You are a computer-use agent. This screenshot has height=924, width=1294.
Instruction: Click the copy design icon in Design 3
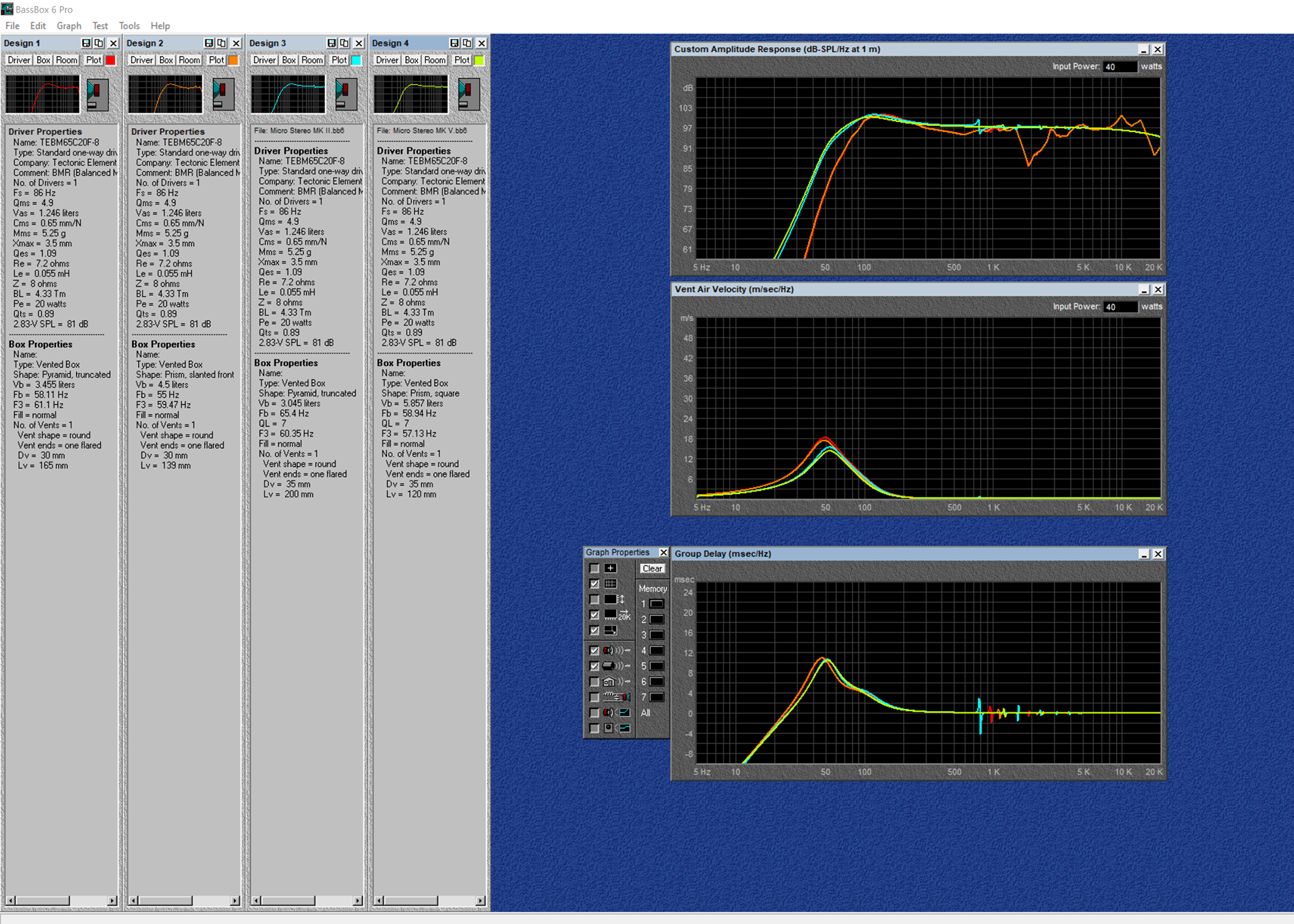pyautogui.click(x=344, y=43)
